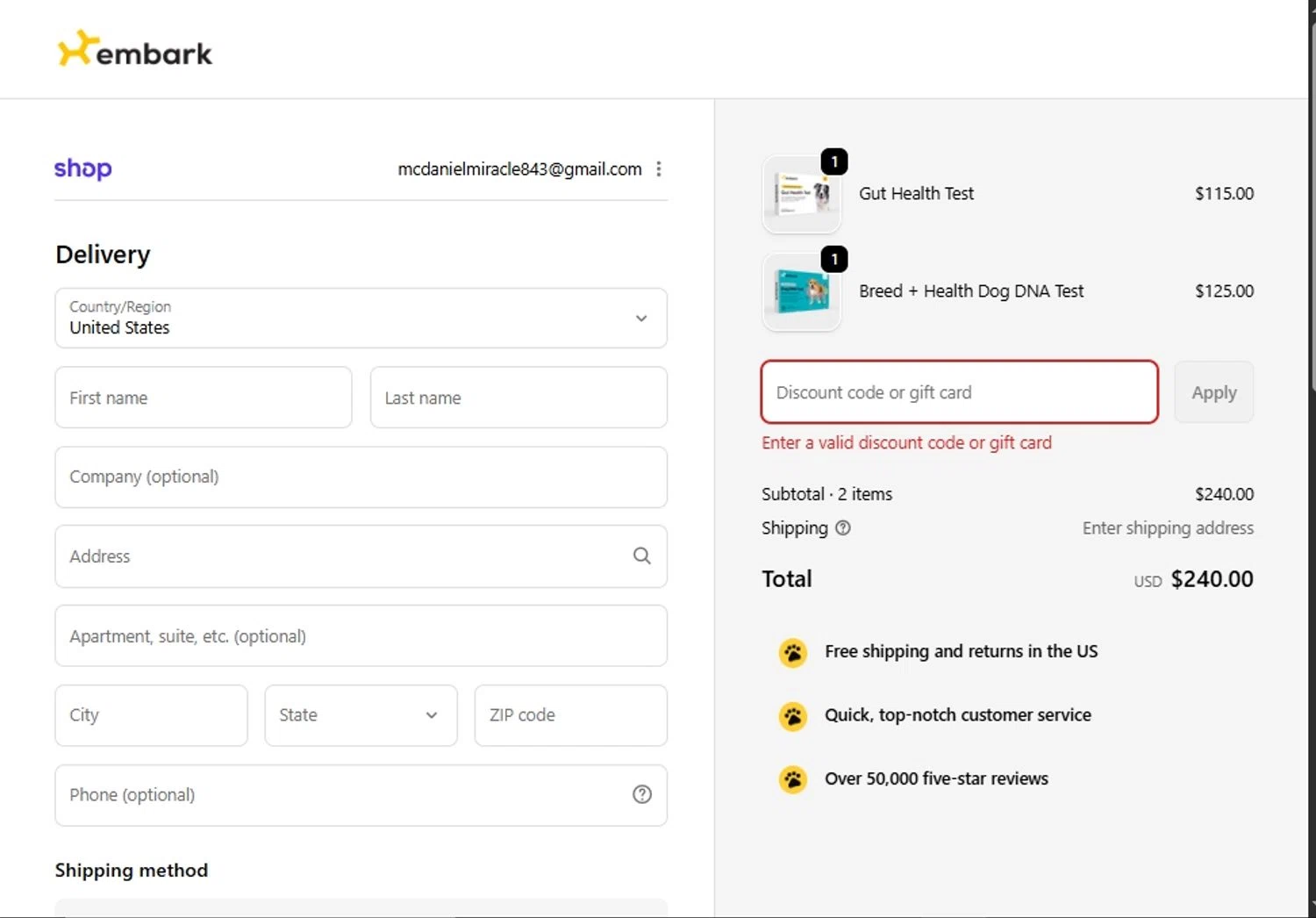Click the address search magnifier icon
Screen dimensions: 1316x918
(642, 556)
